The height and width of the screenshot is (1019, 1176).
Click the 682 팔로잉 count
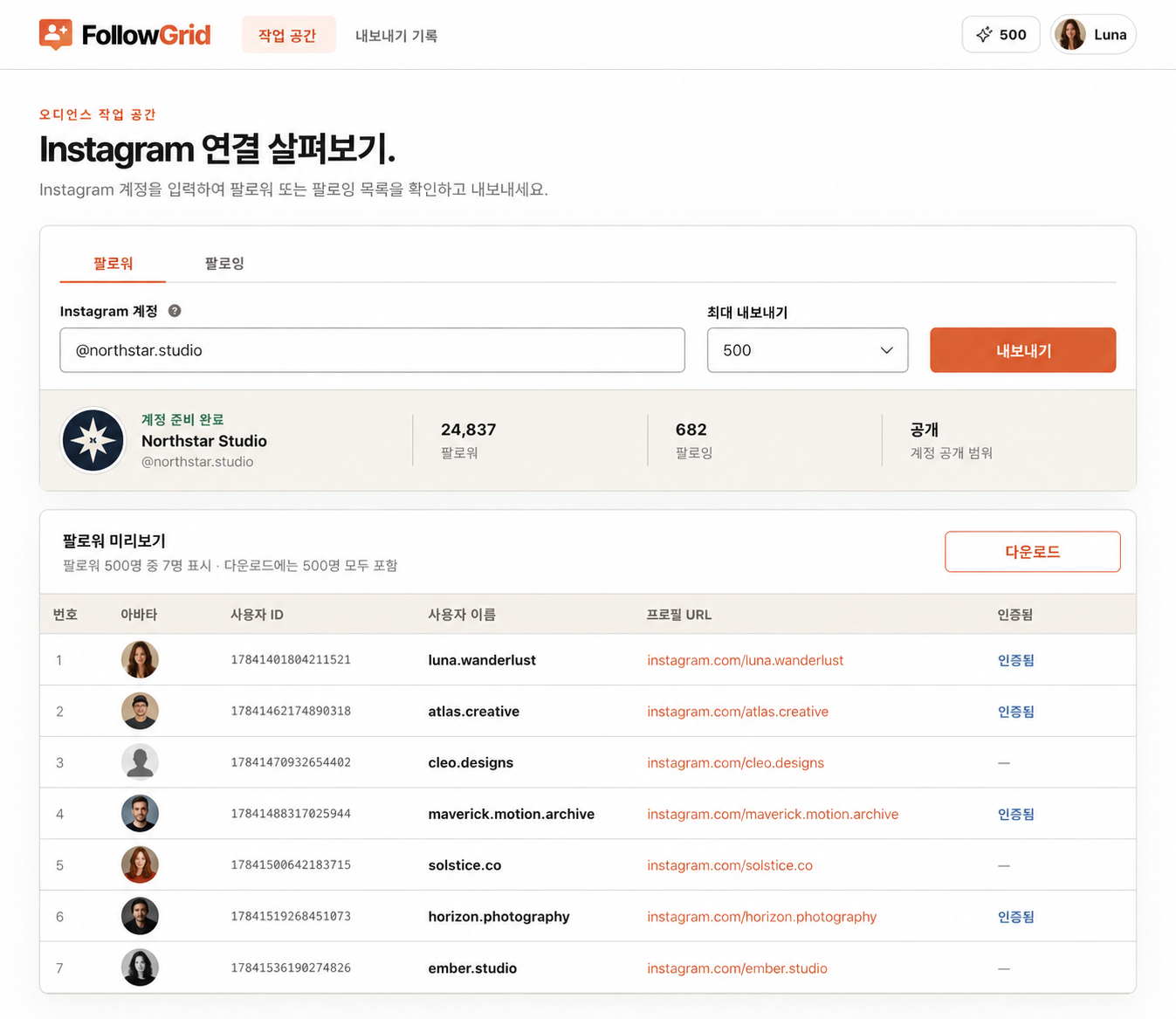pos(691,430)
